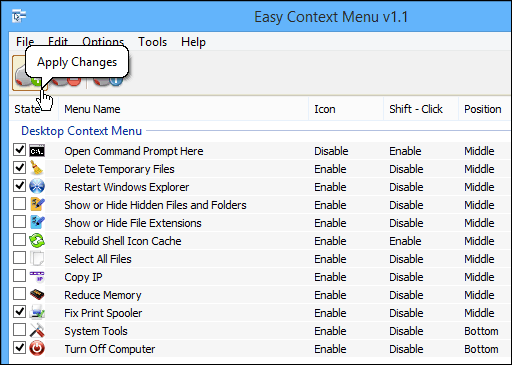The width and height of the screenshot is (512, 365).
Task: Enable Show or Hide Hidden Files checkbox
Action: (19, 204)
